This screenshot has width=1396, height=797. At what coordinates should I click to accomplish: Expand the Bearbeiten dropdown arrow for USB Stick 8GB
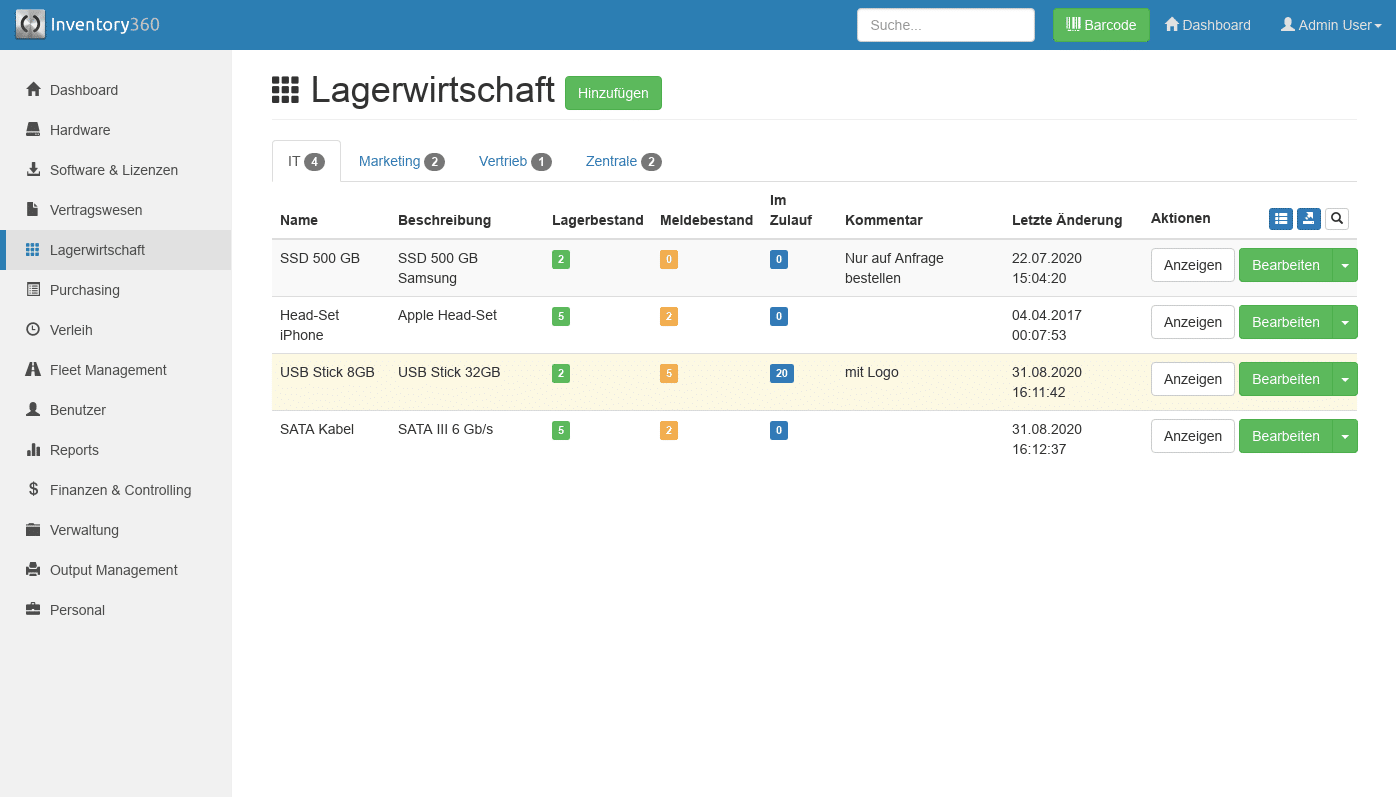point(1345,380)
